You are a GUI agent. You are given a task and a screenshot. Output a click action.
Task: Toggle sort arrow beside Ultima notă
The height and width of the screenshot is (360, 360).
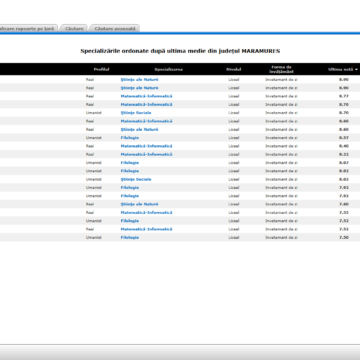[356, 69]
